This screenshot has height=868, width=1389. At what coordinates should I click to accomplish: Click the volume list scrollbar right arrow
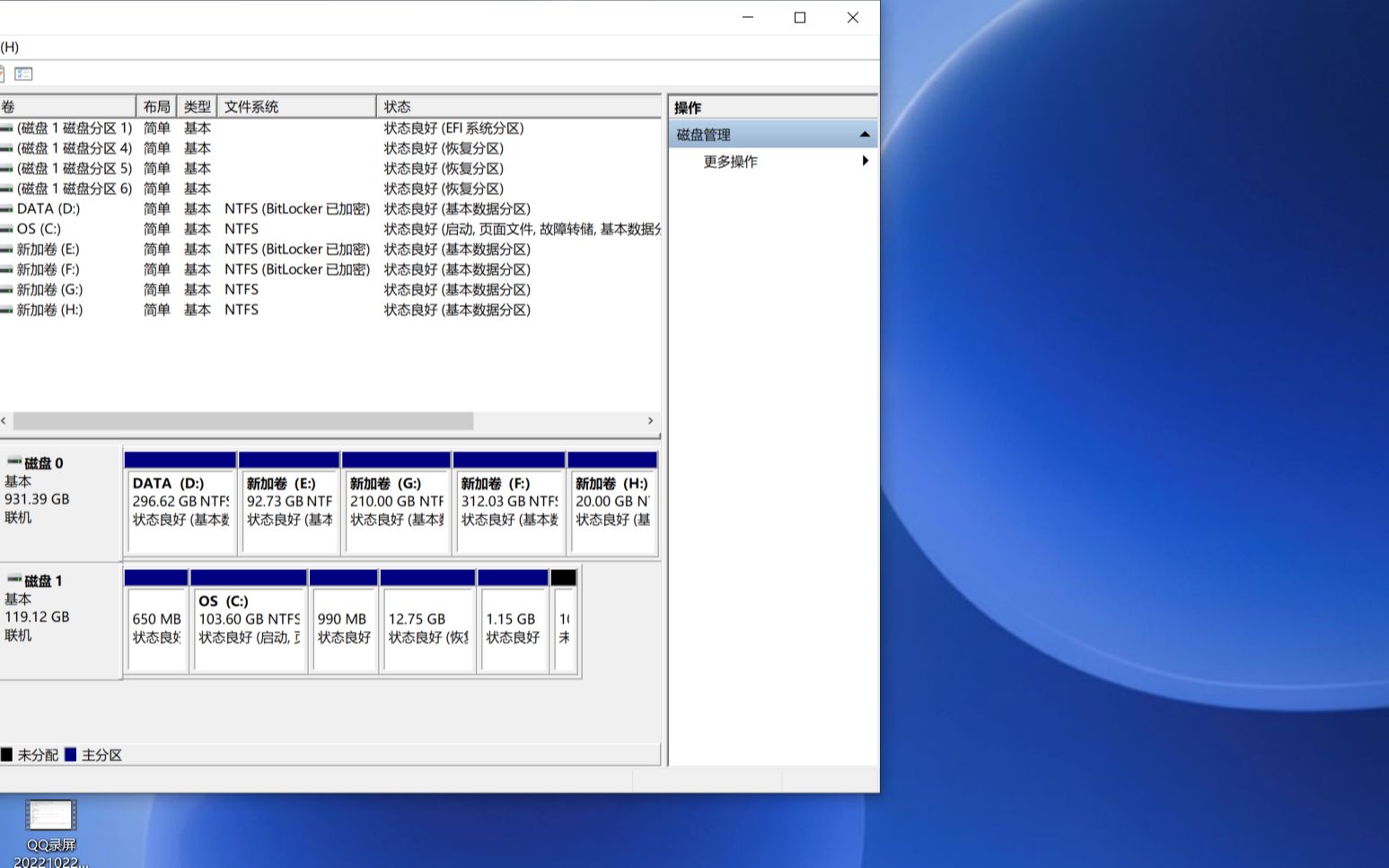coord(651,421)
